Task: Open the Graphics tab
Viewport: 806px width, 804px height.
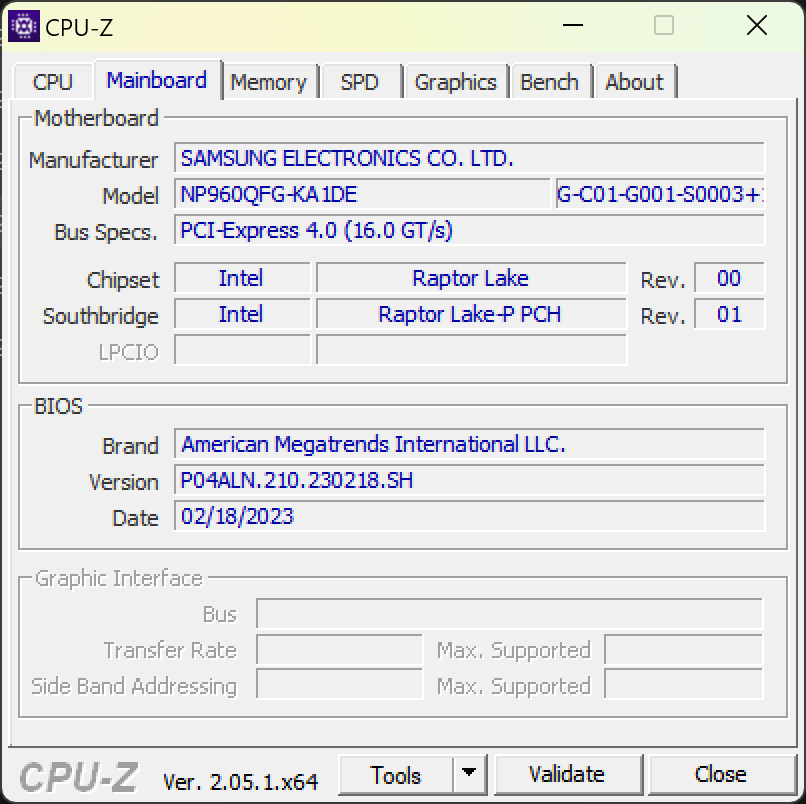Action: 455,82
